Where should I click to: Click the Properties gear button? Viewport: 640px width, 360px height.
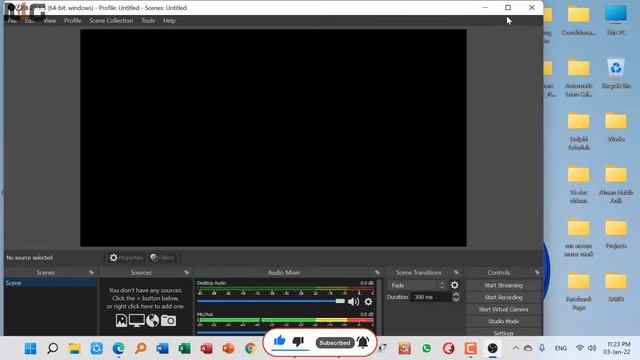126,258
